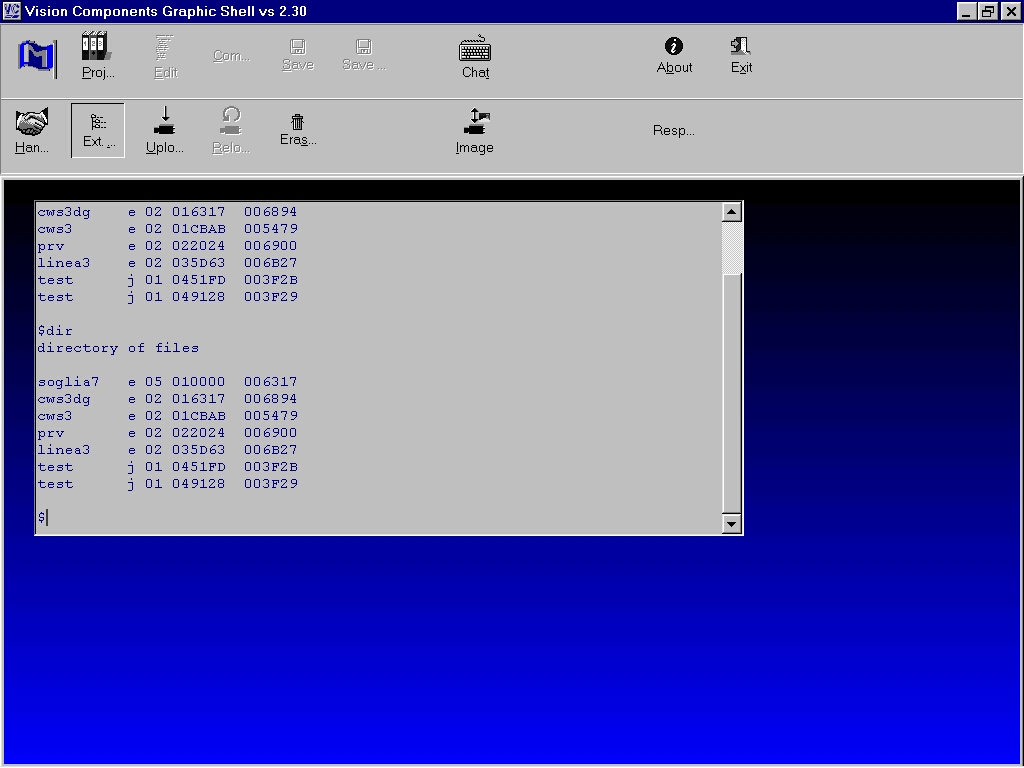Image resolution: width=1024 pixels, height=768 pixels.
Task: Toggle the Ext... toolbar button
Action: (x=98, y=131)
